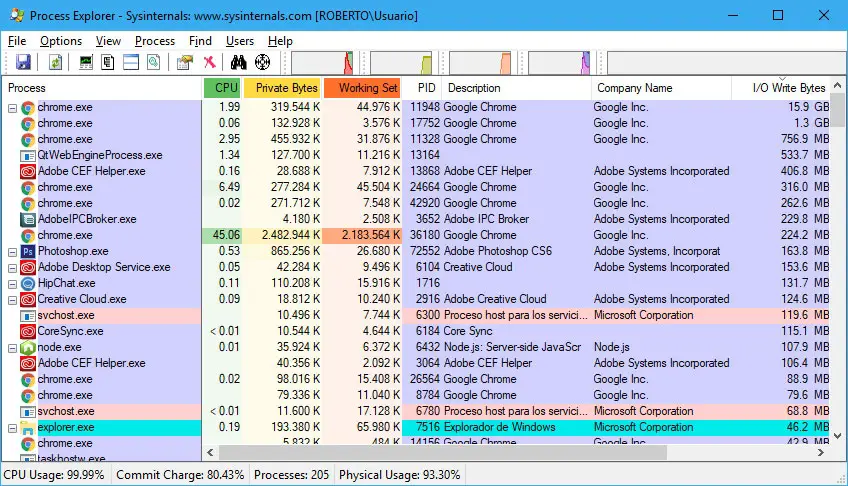Click vertical scrollbar up arrow

(837, 85)
